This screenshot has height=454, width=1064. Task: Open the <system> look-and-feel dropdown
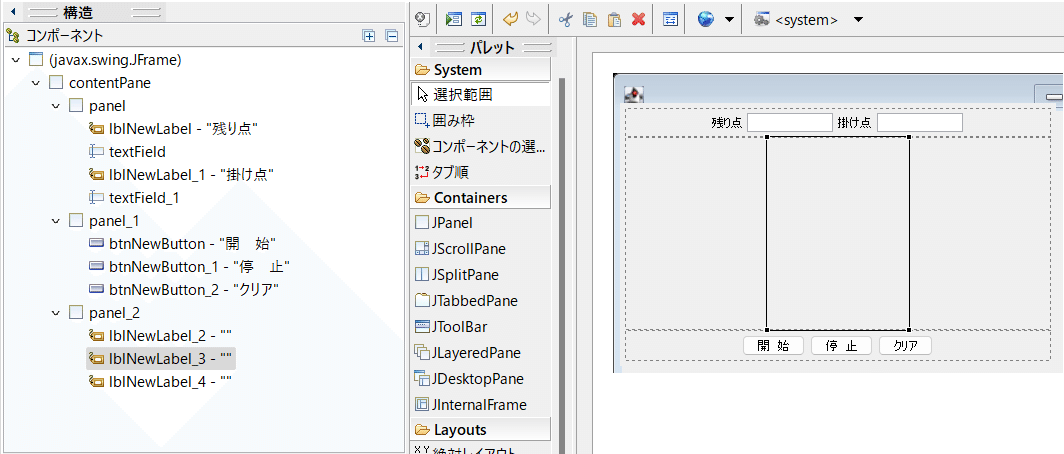coord(858,20)
